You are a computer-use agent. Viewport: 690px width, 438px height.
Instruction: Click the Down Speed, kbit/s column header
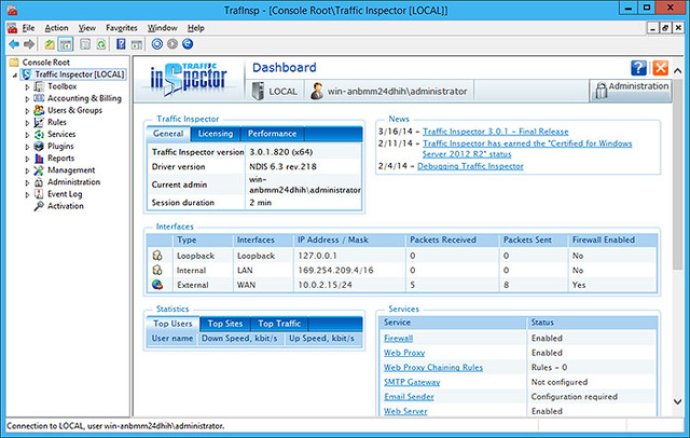tap(239, 339)
